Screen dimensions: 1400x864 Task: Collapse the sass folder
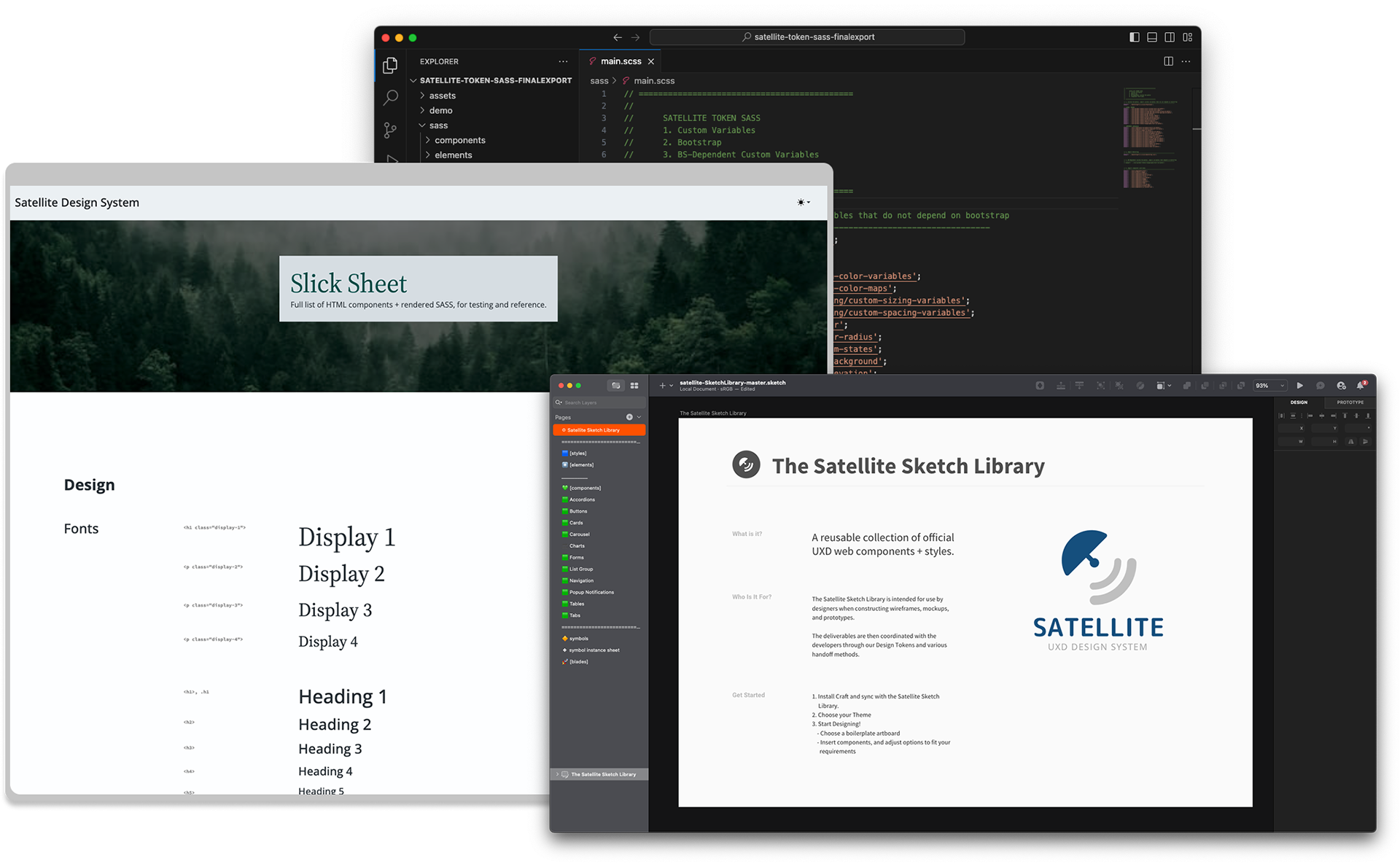[x=437, y=125]
